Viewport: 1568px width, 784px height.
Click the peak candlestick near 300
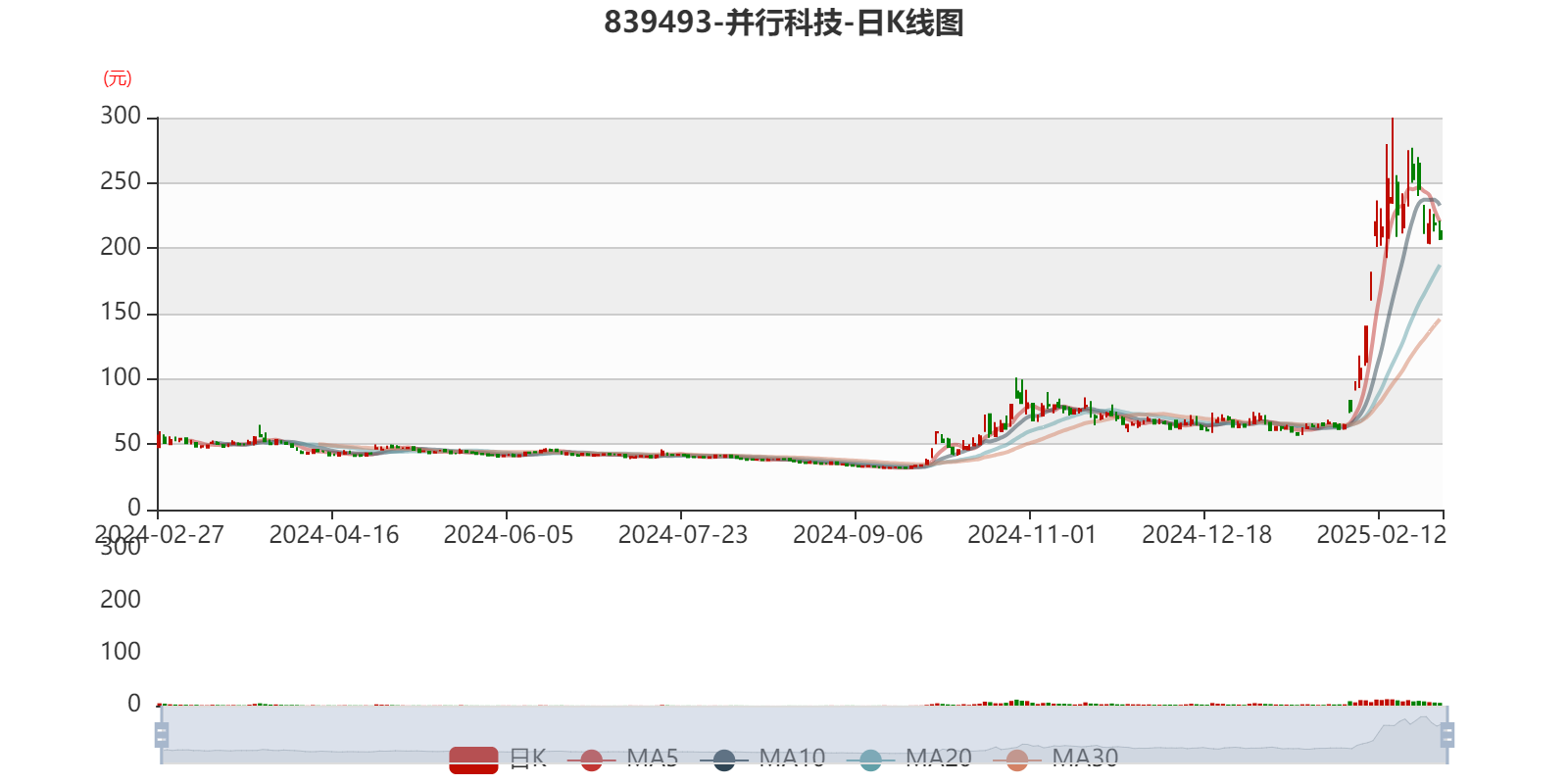[x=1392, y=162]
